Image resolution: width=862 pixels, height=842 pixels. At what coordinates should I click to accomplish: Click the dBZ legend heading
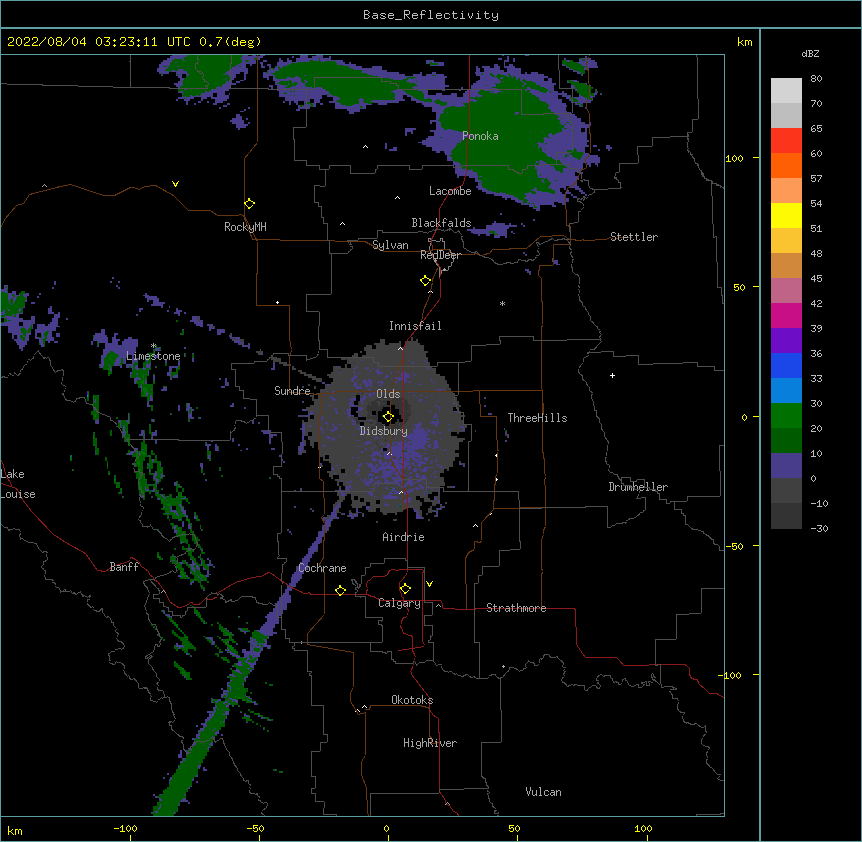pyautogui.click(x=810, y=53)
